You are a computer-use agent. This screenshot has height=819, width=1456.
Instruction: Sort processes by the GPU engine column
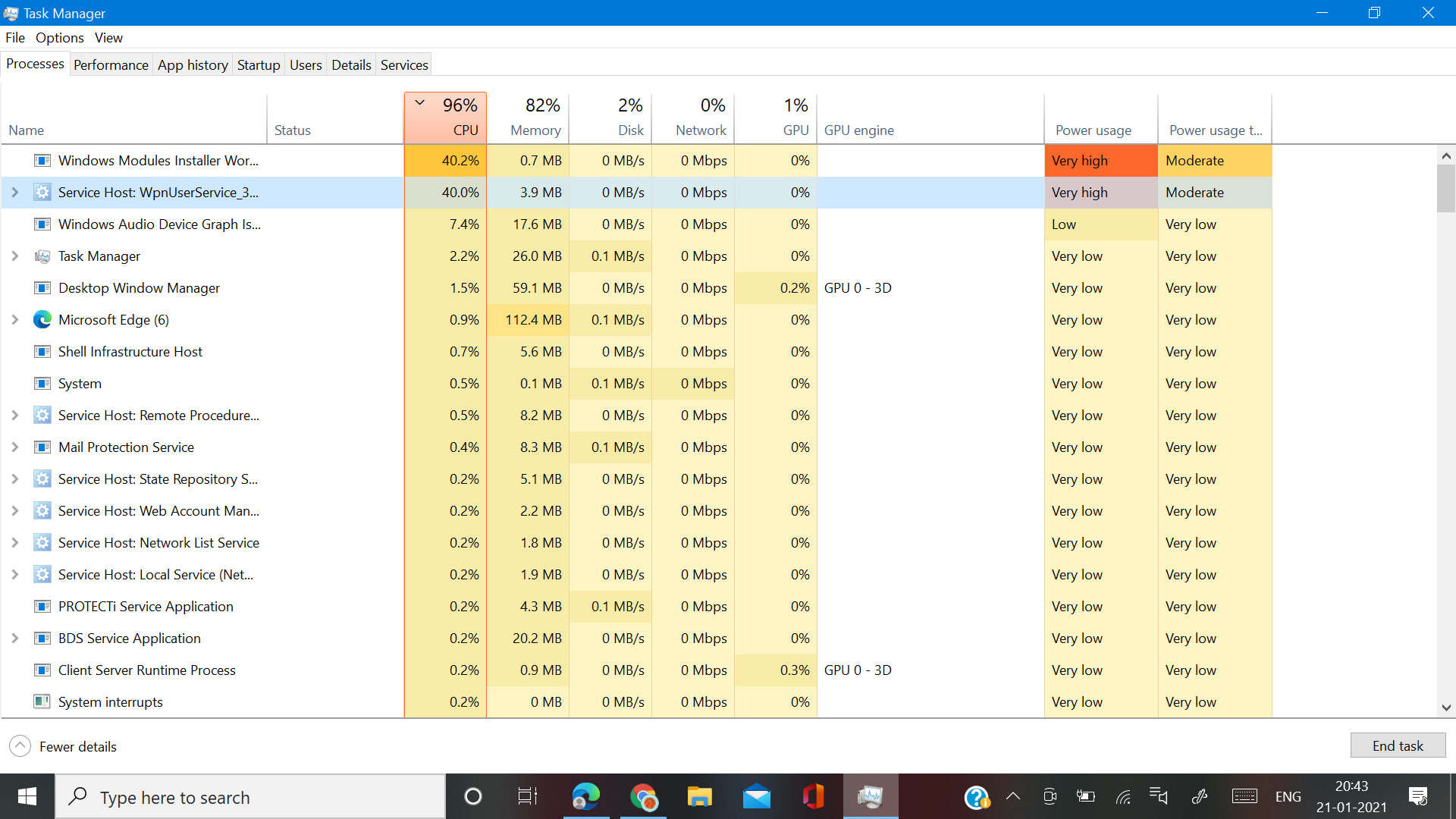(x=930, y=118)
